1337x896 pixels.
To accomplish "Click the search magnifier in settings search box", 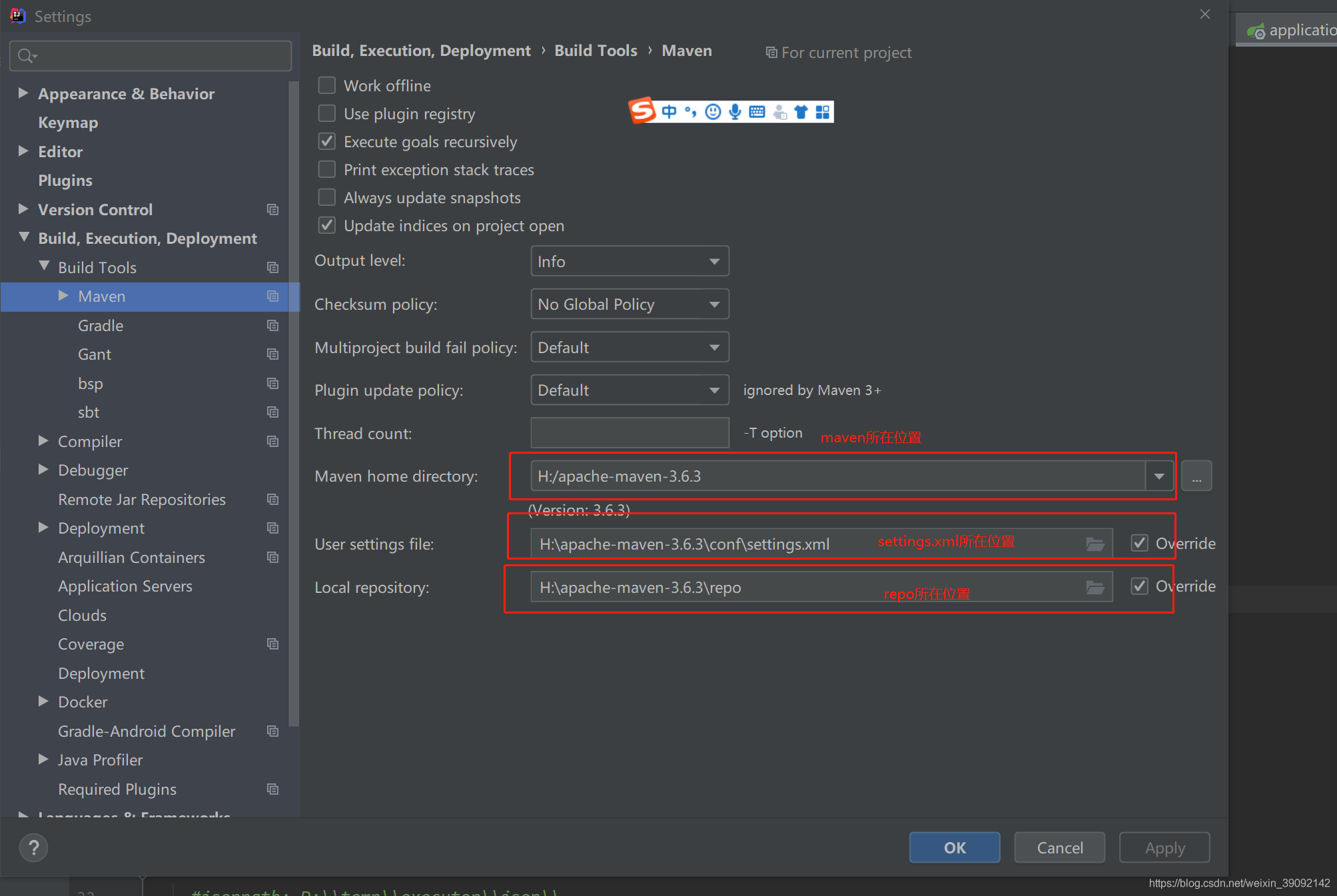I will point(26,55).
